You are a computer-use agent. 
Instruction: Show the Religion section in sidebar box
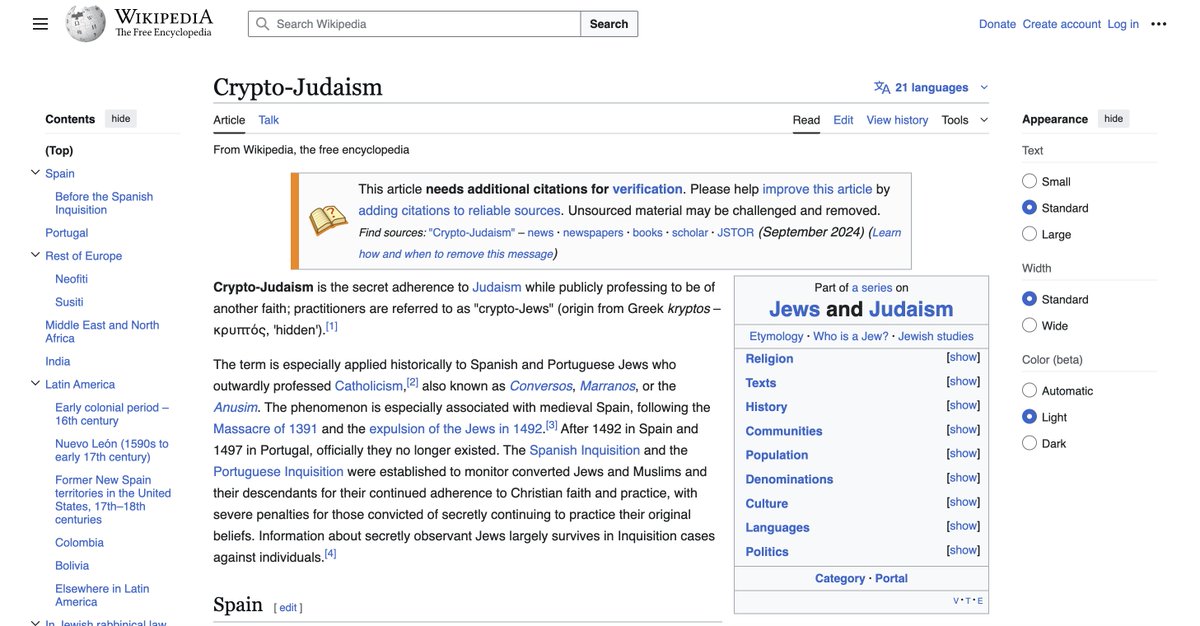pyautogui.click(x=963, y=357)
